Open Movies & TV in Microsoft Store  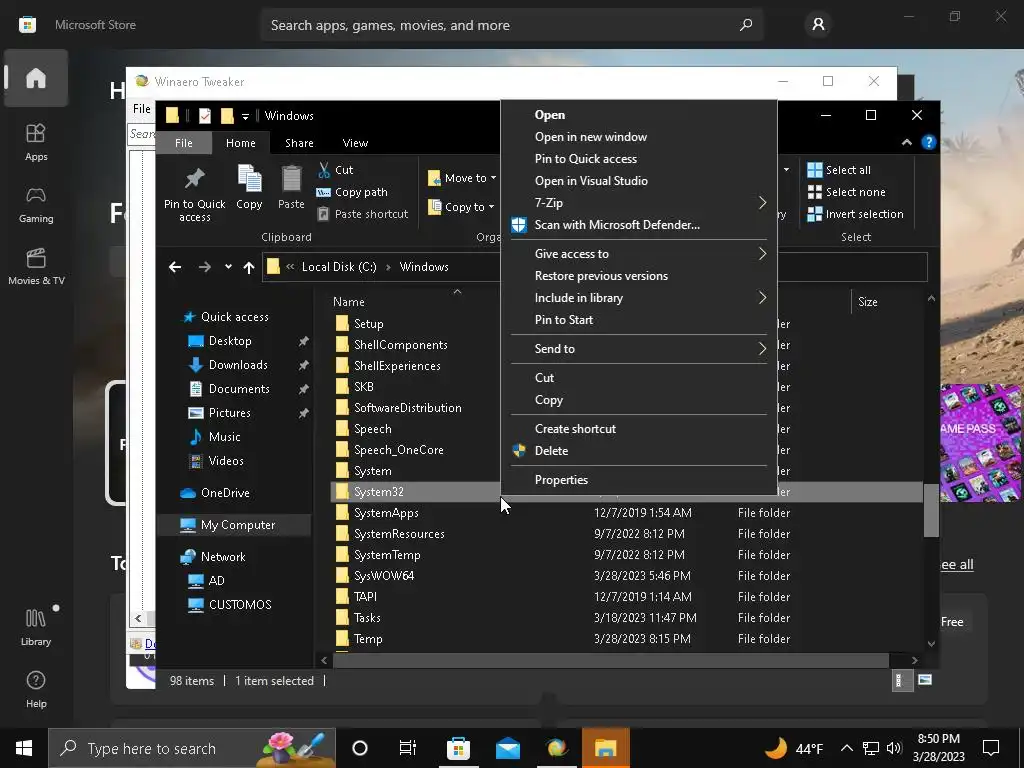(36, 266)
